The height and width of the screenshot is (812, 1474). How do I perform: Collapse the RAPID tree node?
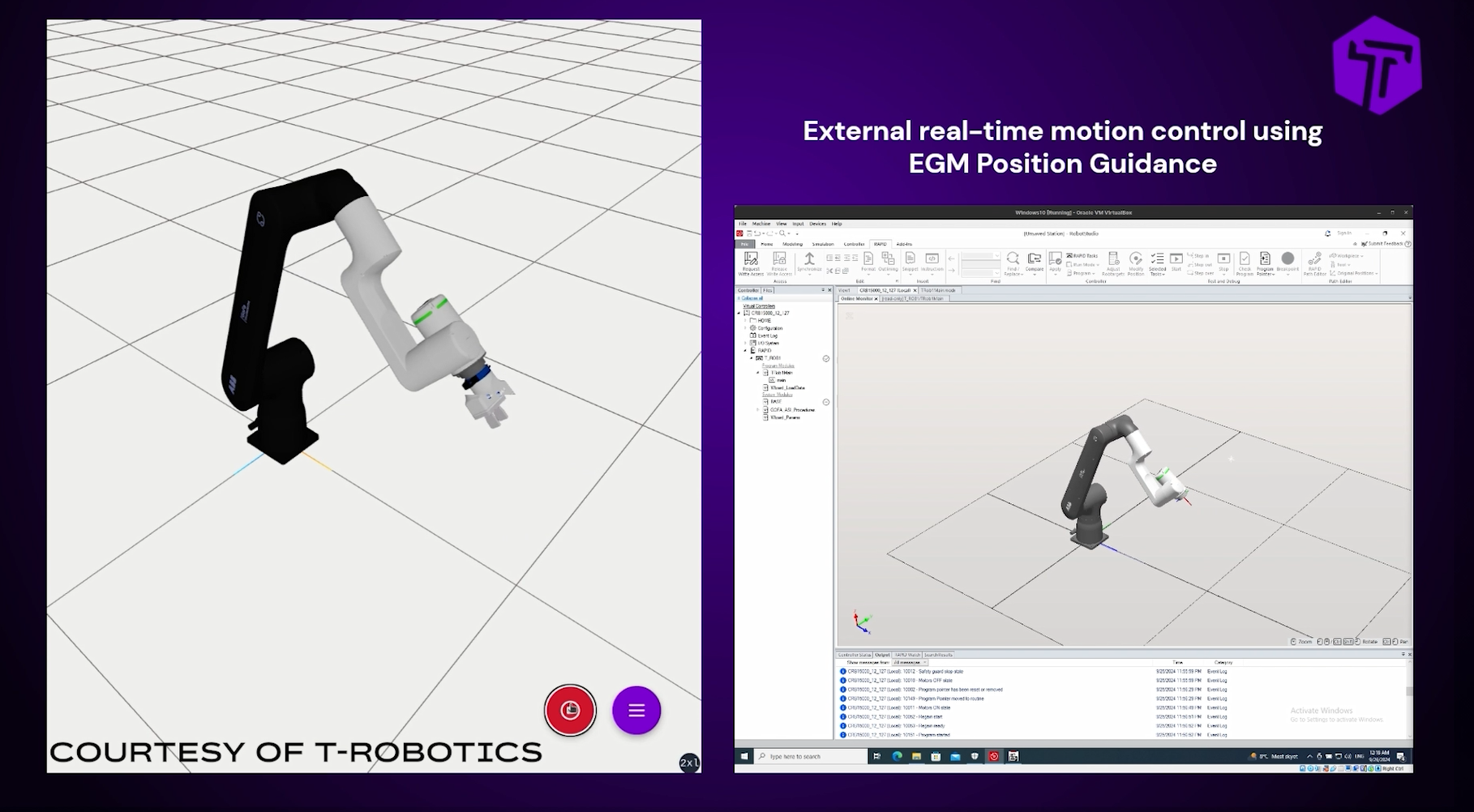pyautogui.click(x=745, y=350)
